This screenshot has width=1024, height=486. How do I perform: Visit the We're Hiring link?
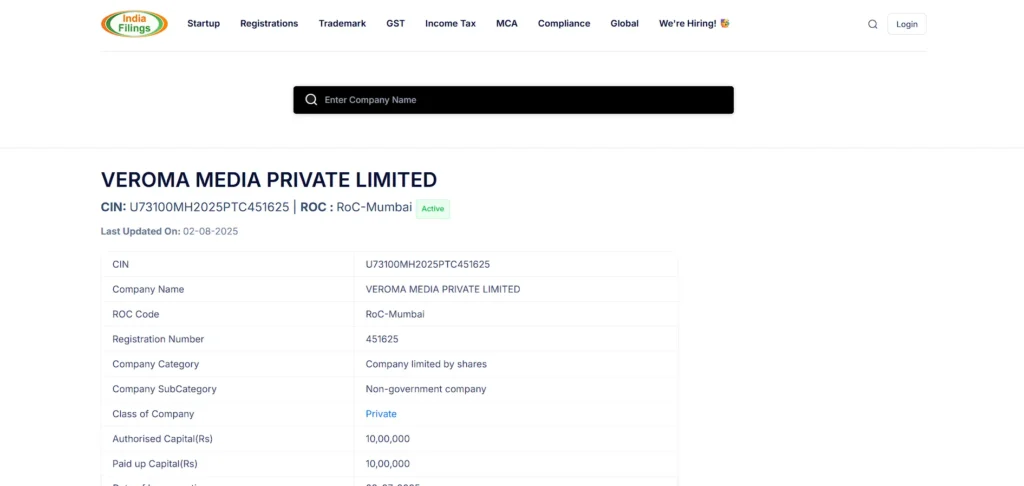tap(694, 24)
